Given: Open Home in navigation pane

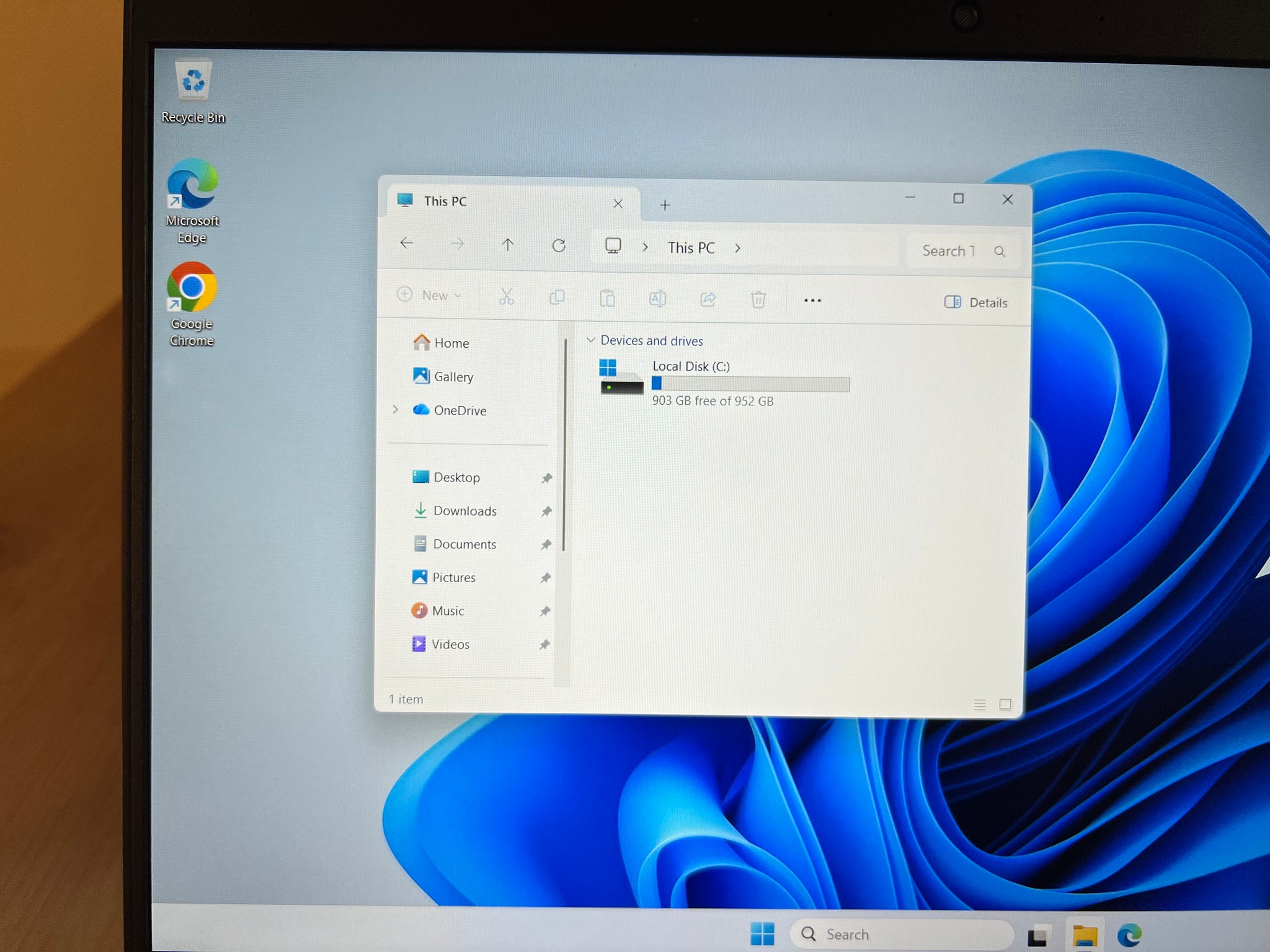Looking at the screenshot, I should coord(442,343).
